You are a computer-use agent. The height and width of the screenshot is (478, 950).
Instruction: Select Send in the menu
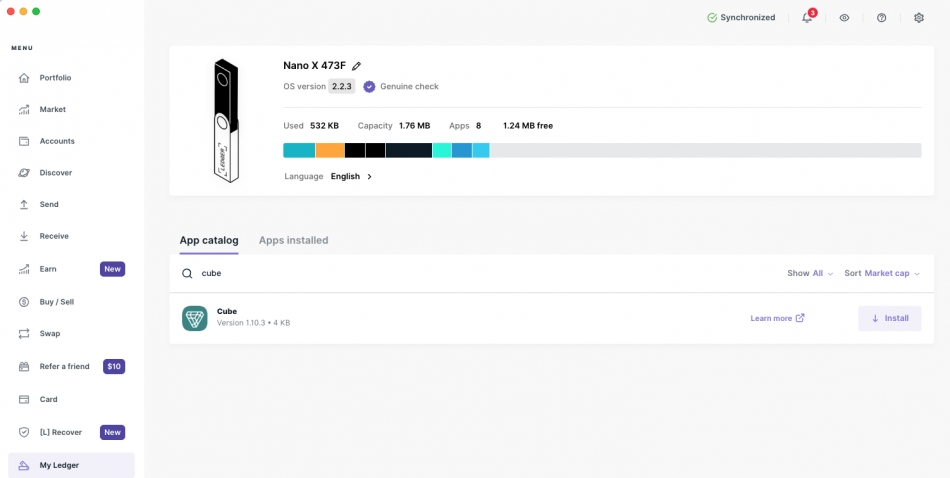pos(71,204)
